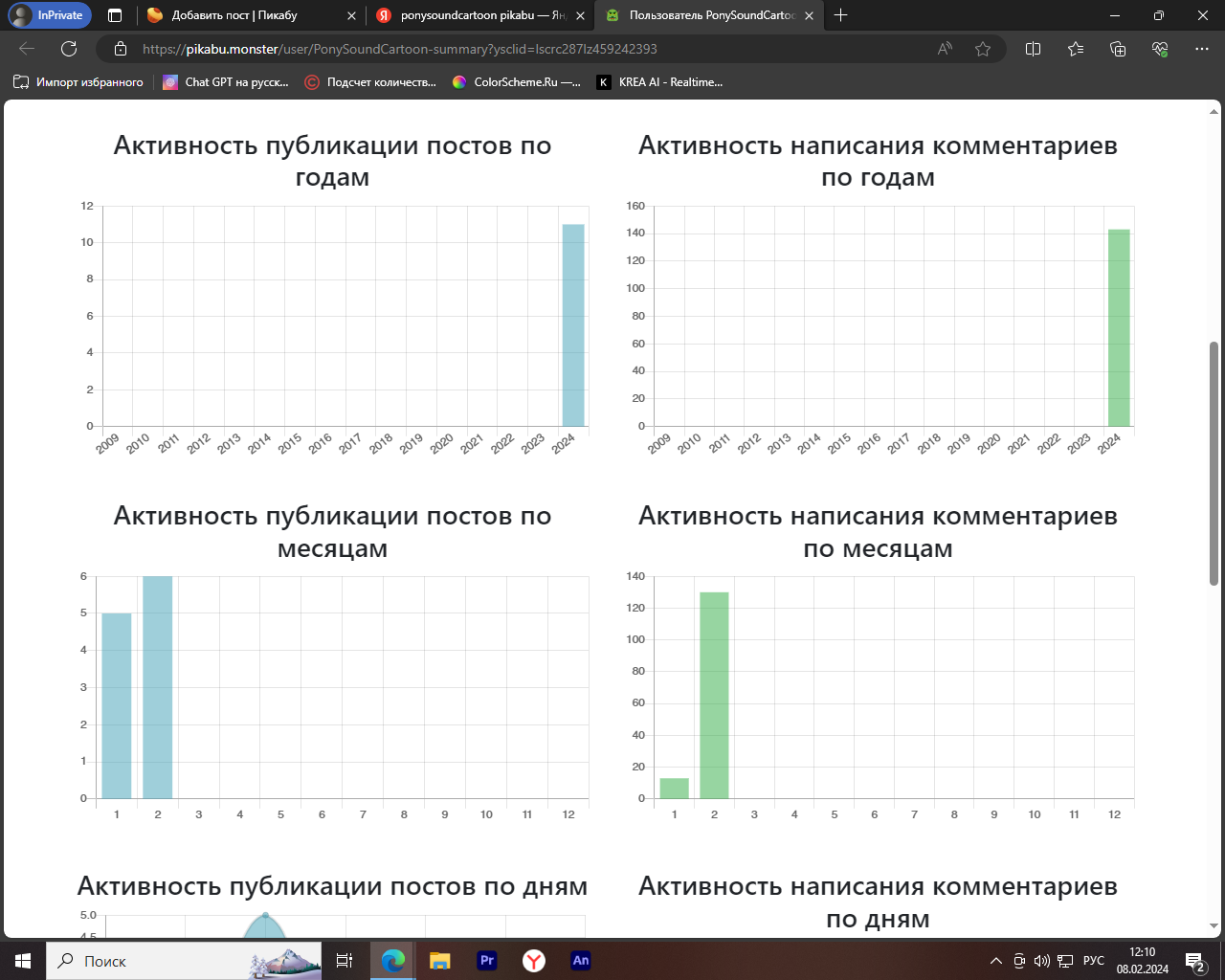Click the heading "Активность написания комментариев по дням"
Image resolution: width=1225 pixels, height=980 pixels.
pos(878,902)
